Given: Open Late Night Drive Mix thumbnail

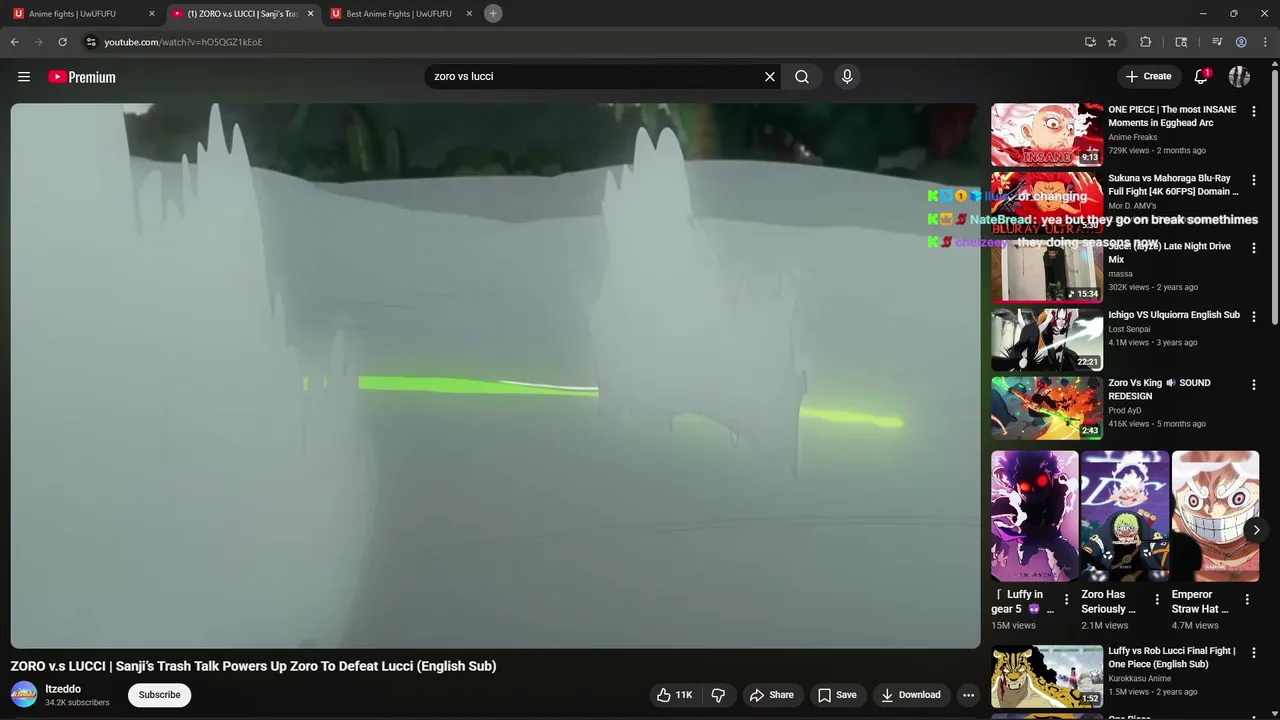Looking at the screenshot, I should point(1047,271).
